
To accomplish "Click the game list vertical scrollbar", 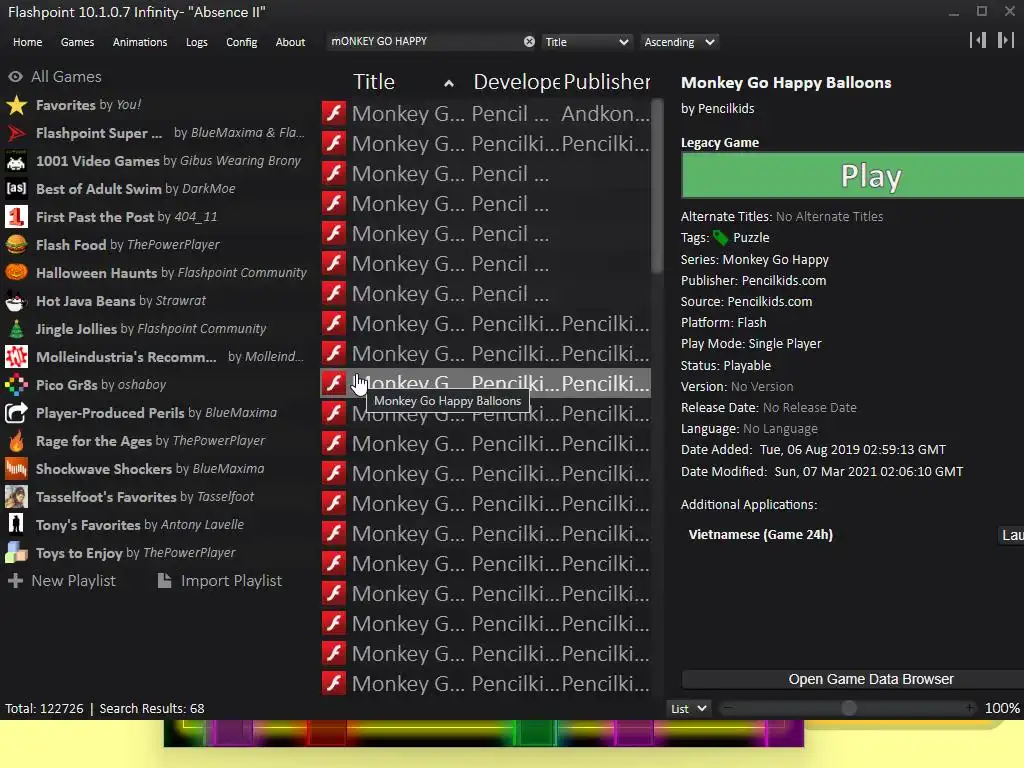I will (657, 186).
